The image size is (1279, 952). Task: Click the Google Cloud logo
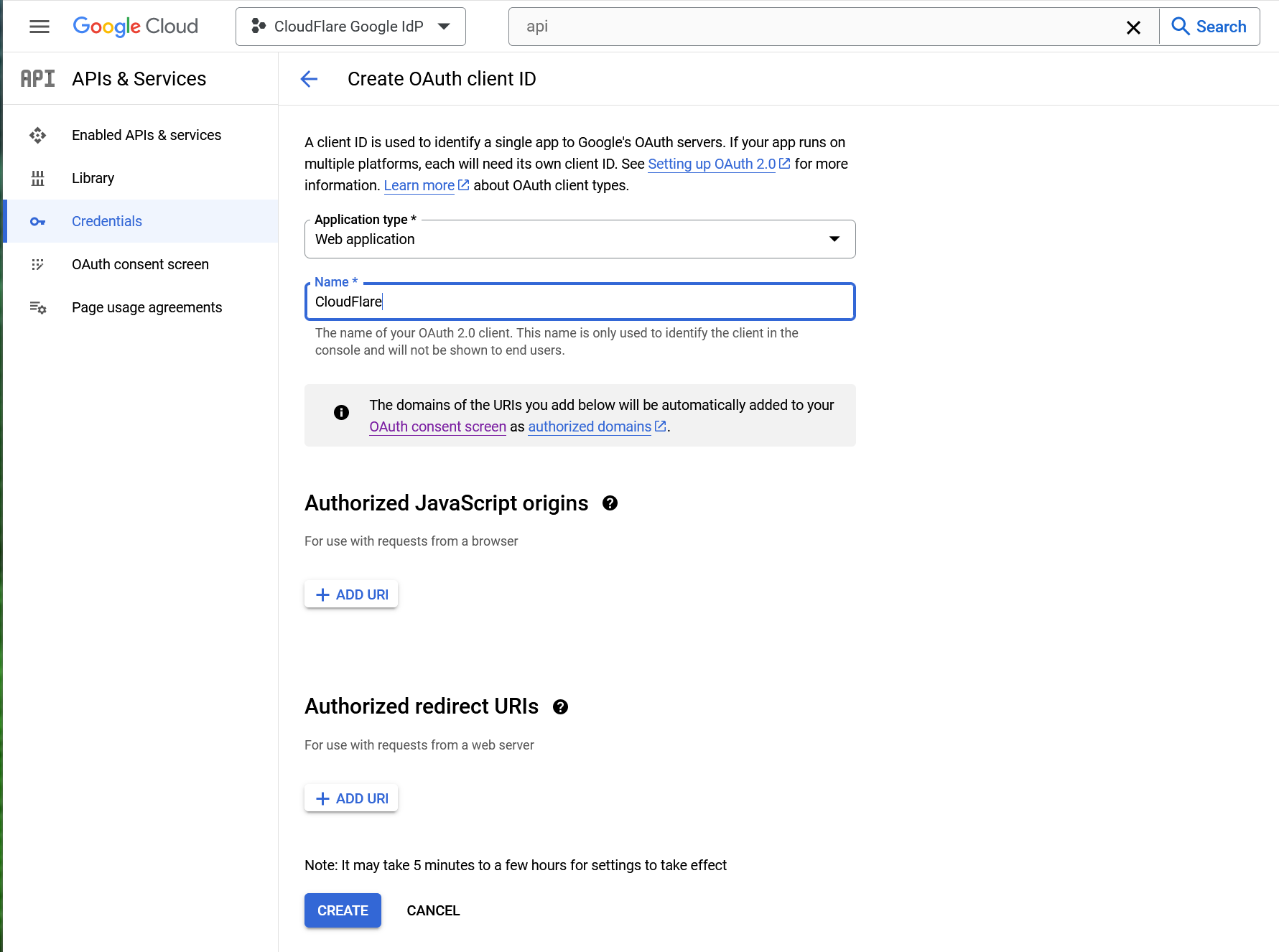coord(136,27)
